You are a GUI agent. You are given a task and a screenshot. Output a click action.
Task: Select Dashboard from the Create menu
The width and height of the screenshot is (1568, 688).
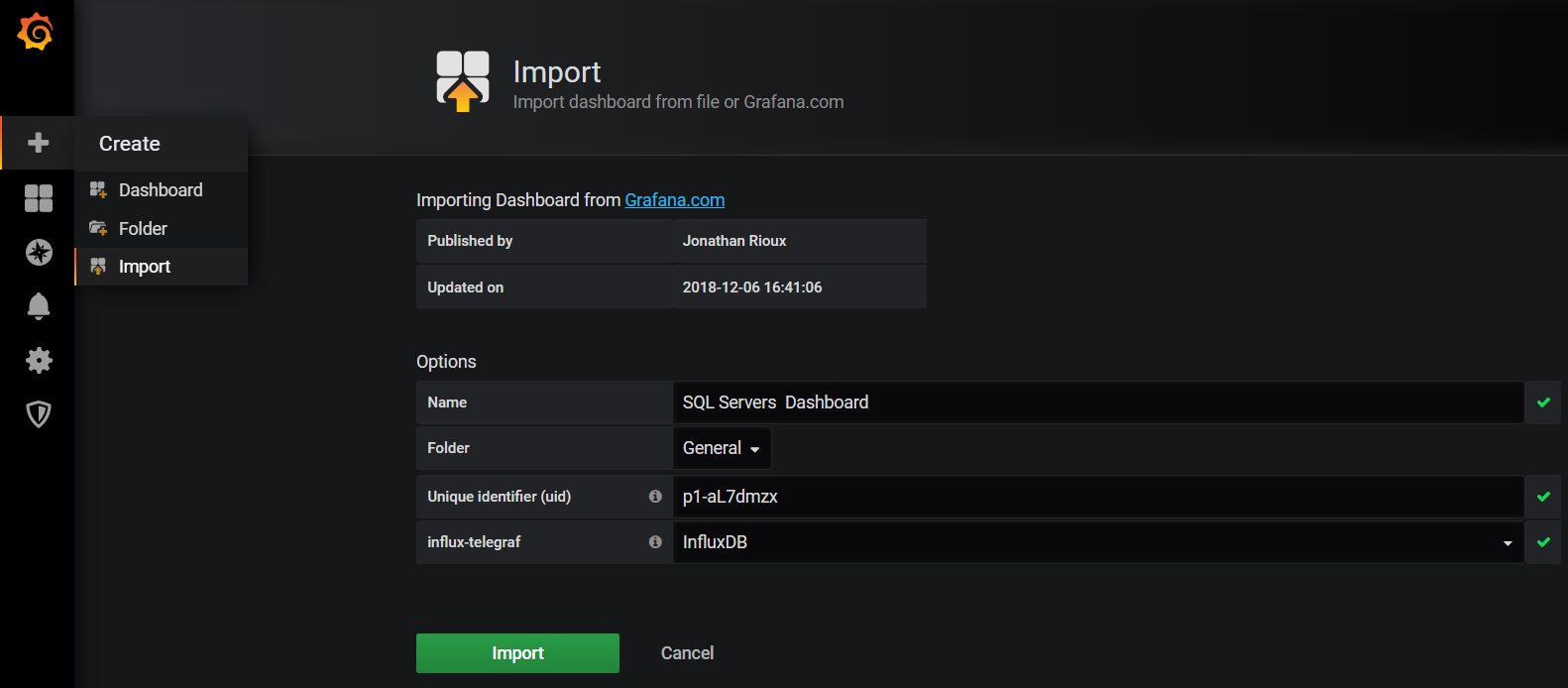pyautogui.click(x=161, y=189)
